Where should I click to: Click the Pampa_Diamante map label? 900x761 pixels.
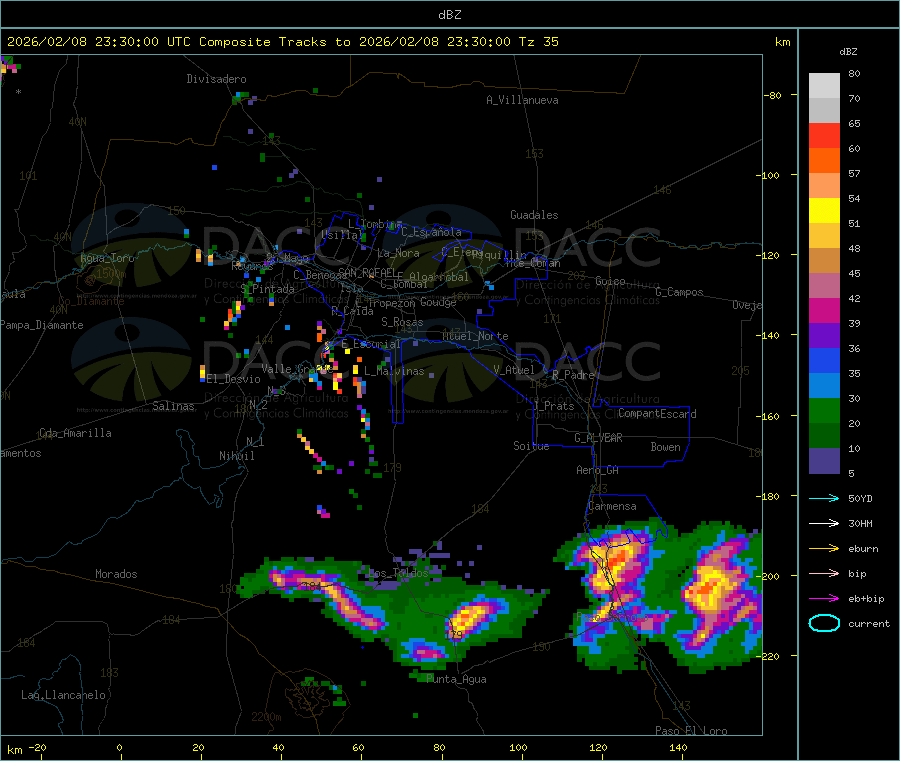pos(42,325)
